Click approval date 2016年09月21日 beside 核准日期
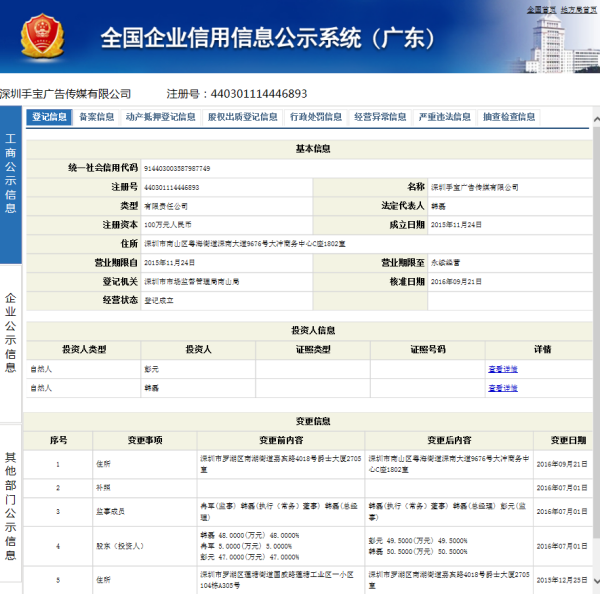Viewport: 600px width, 594px height. click(x=456, y=282)
